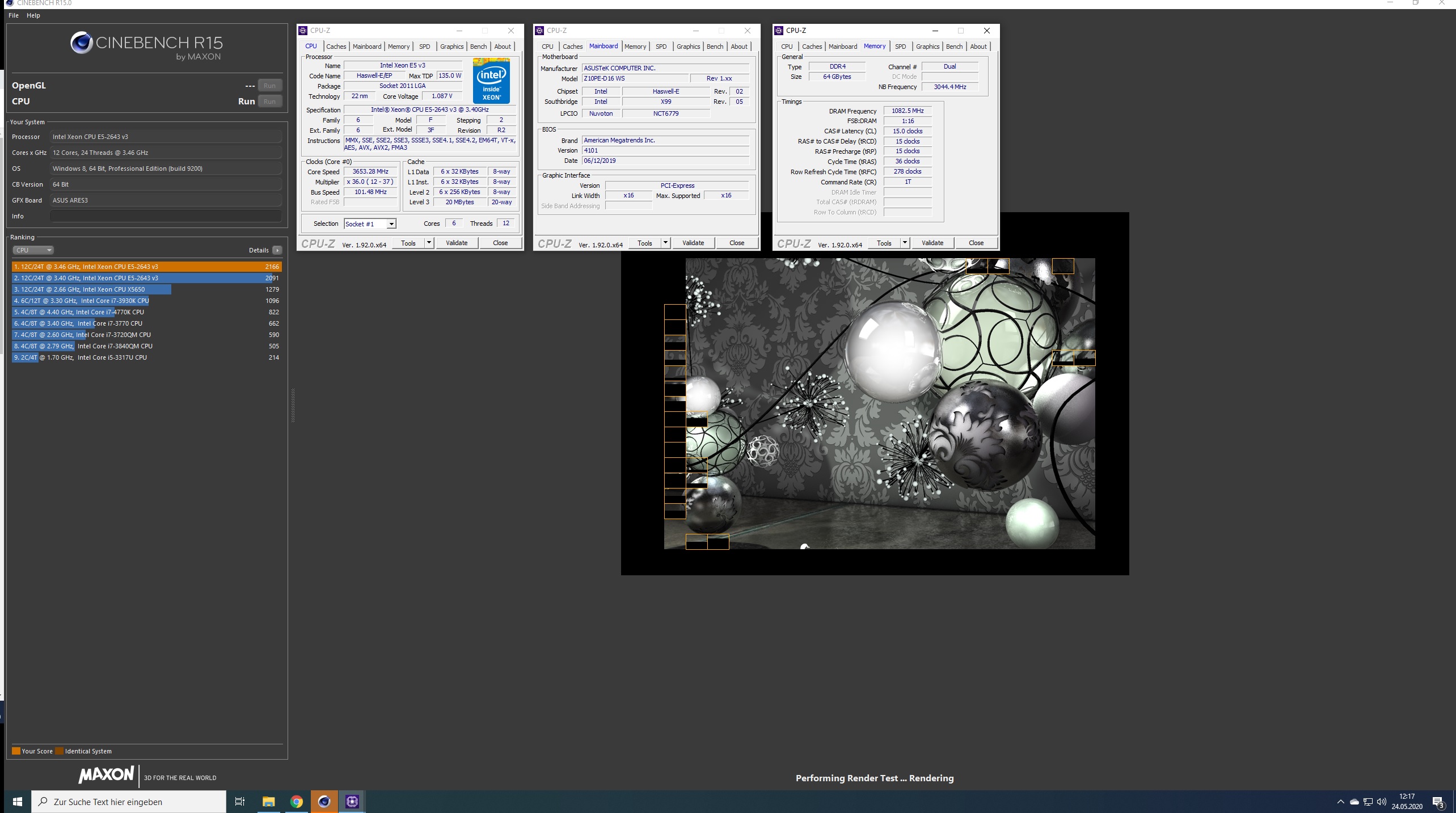Click Validate in first CPU-Z window
This screenshot has width=1456, height=813.
[457, 243]
